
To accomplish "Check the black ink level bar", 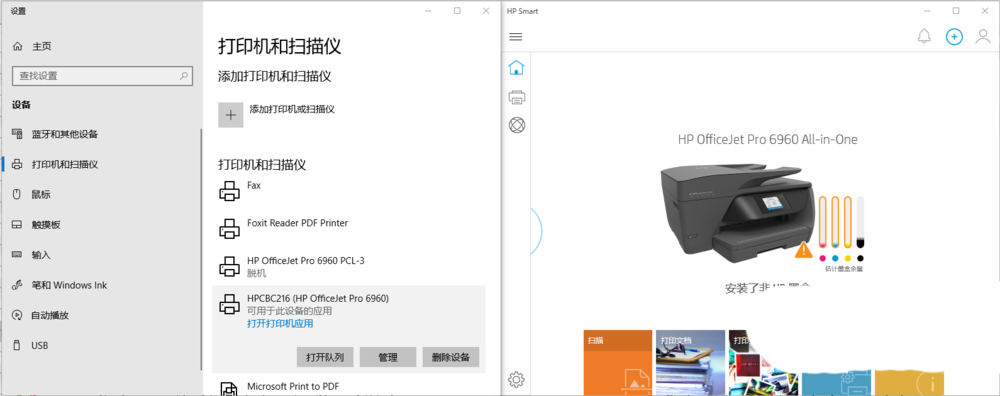I will point(860,223).
